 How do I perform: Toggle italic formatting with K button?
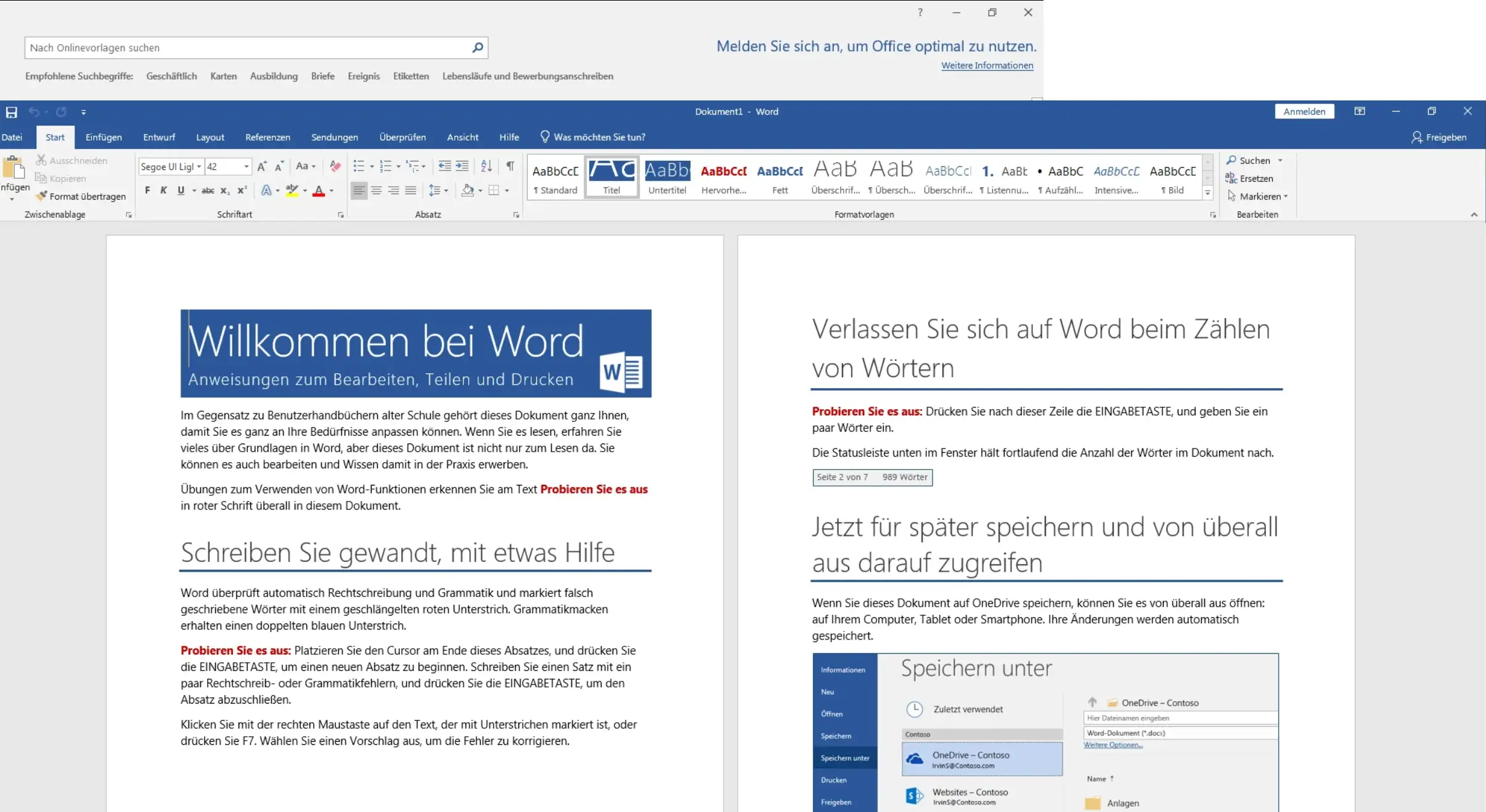coord(163,190)
